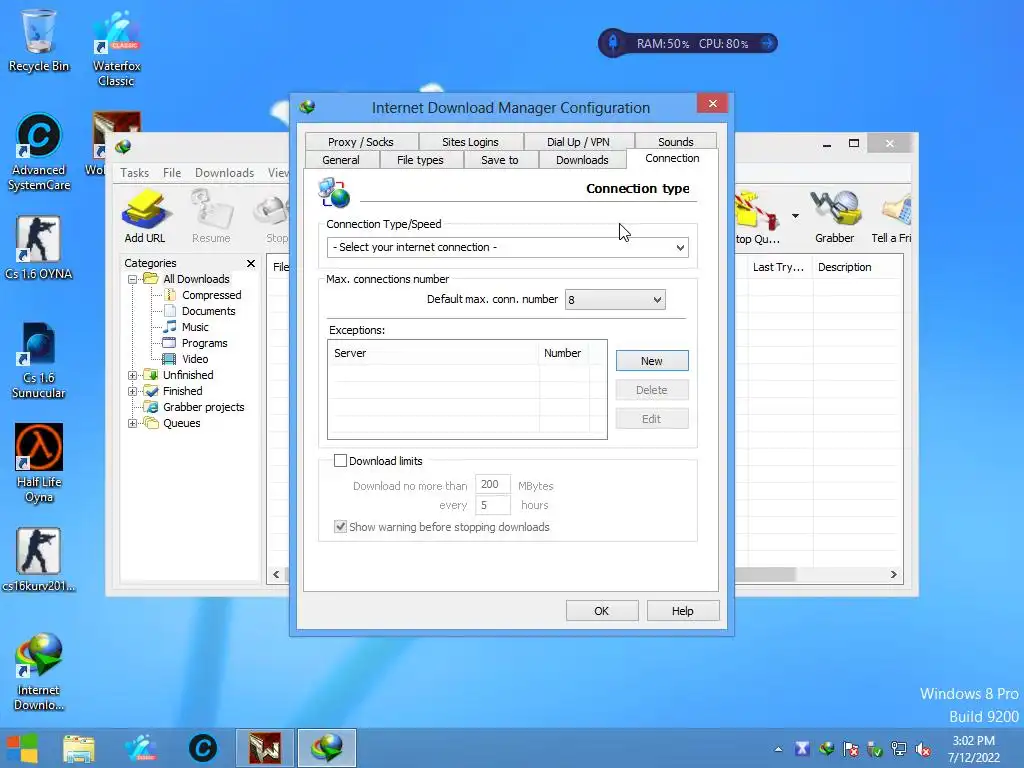
Task: Switch to the Sounds tab
Action: pos(675,142)
